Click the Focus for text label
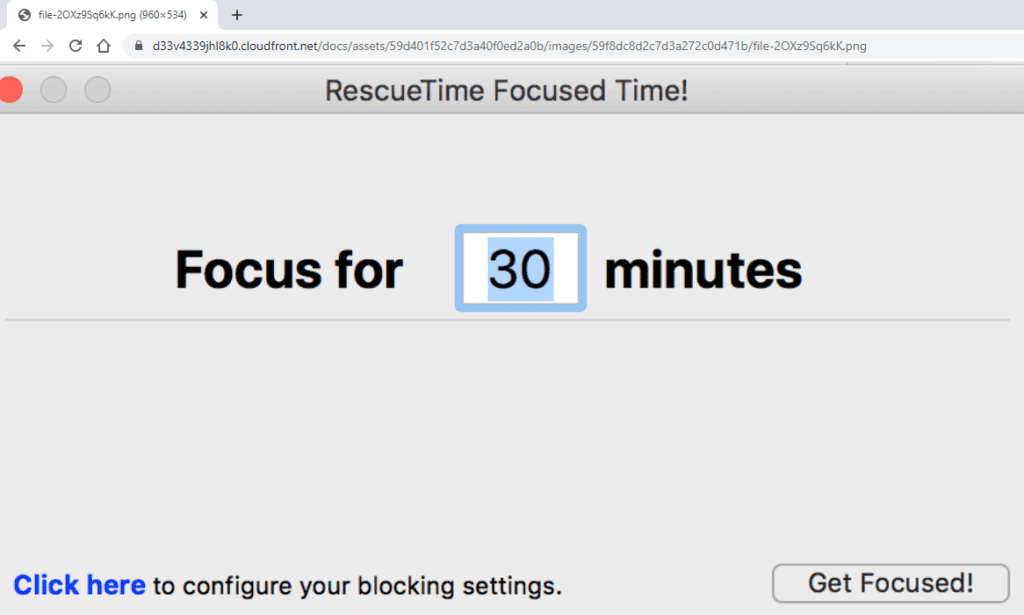This screenshot has width=1024, height=615. (287, 268)
